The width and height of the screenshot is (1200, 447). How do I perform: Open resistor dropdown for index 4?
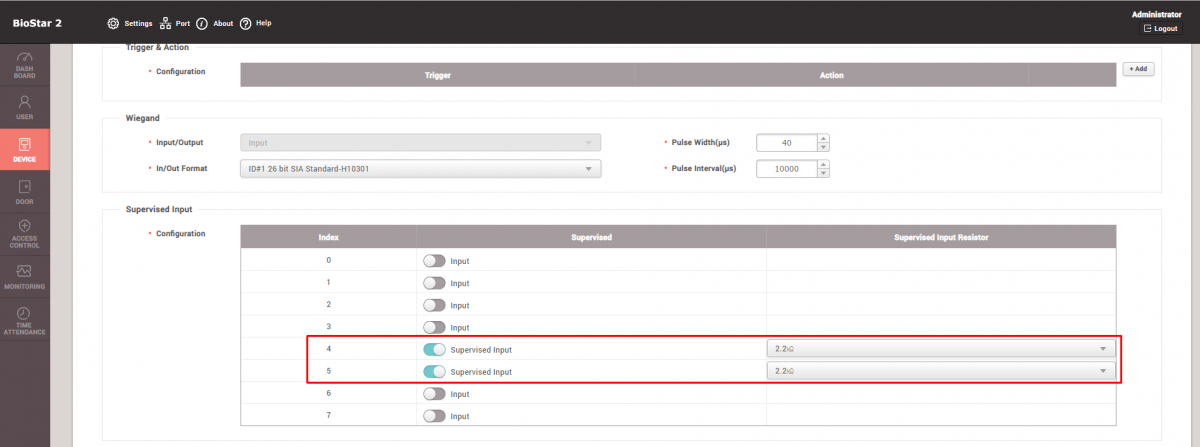[x=940, y=349]
